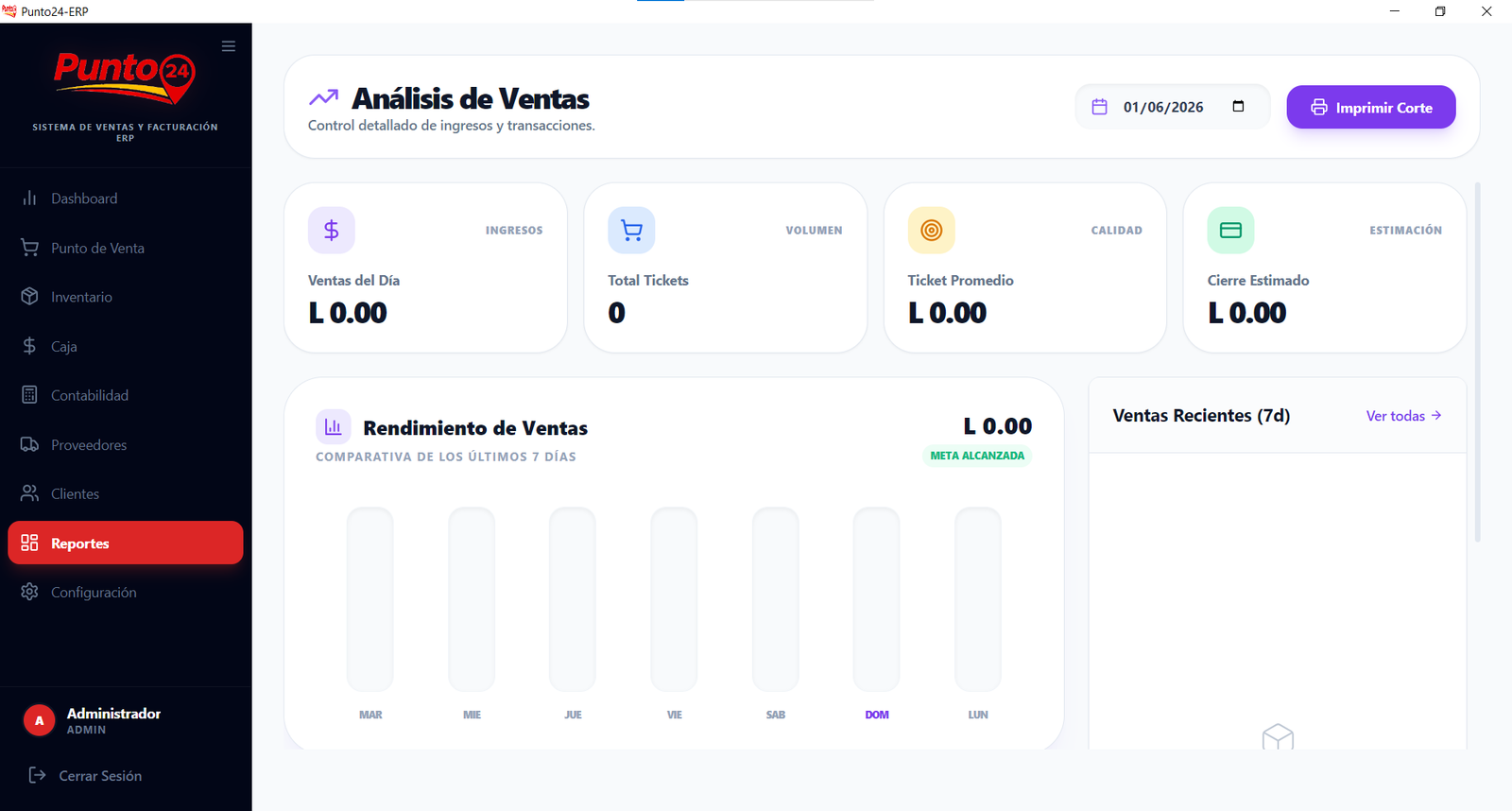Click the Ticket Promedio label
1512x811 pixels.
pos(960,281)
